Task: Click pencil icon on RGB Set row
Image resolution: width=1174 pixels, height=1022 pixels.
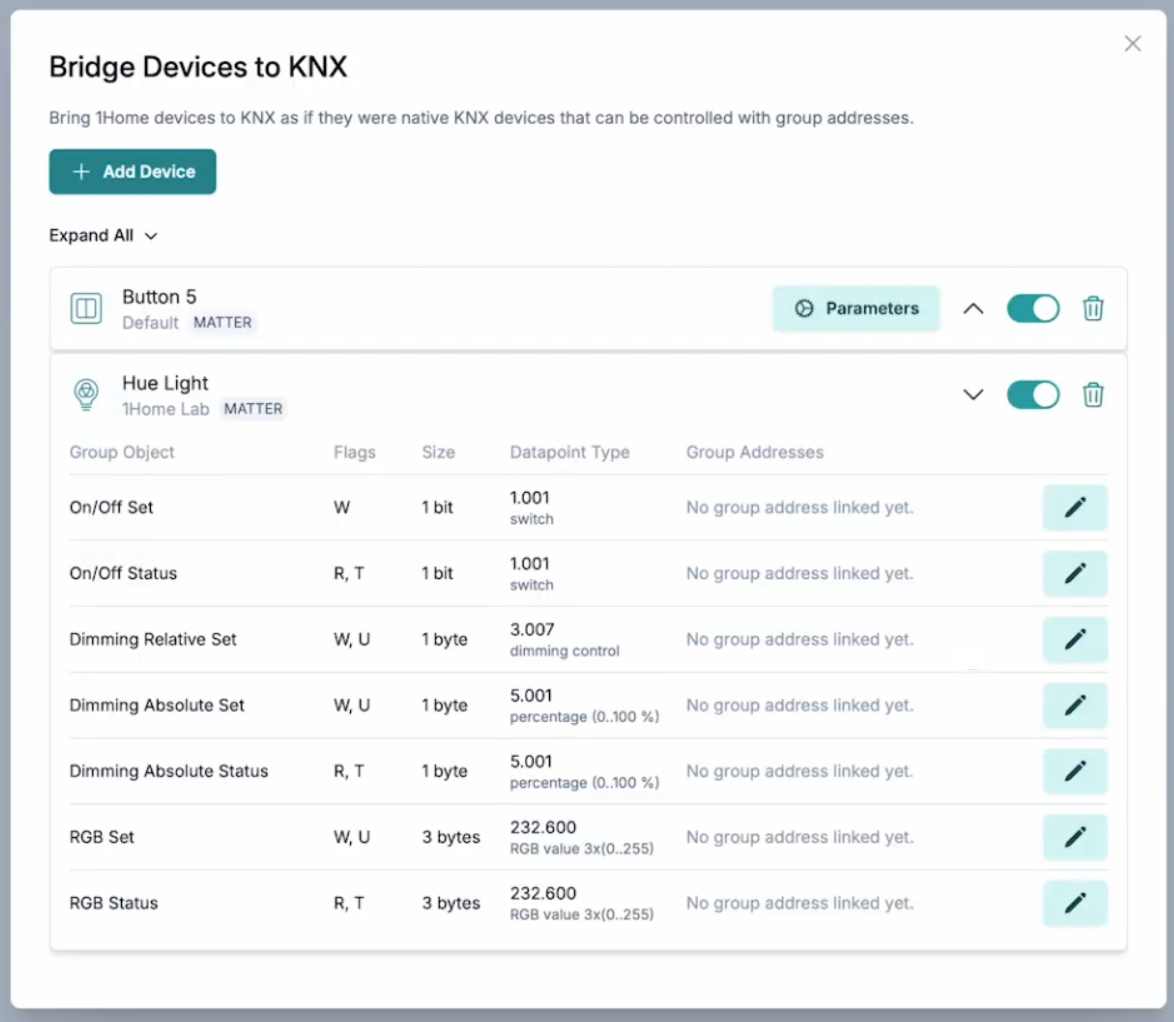Action: tap(1075, 838)
